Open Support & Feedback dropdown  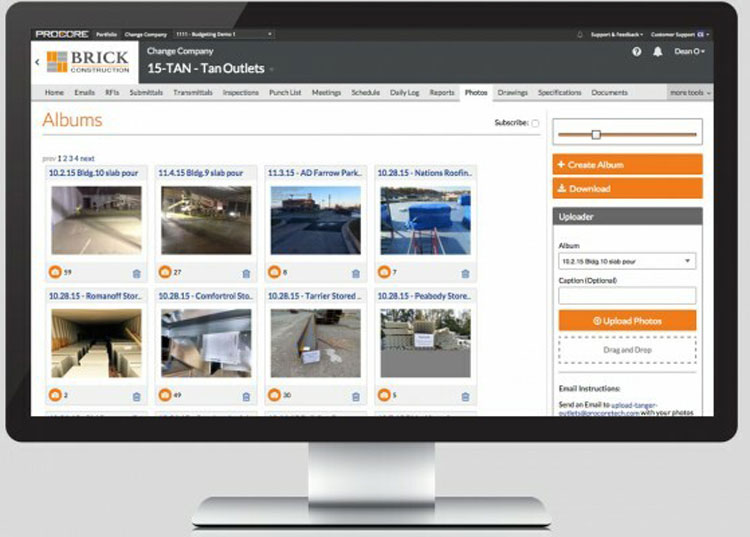tap(617, 34)
